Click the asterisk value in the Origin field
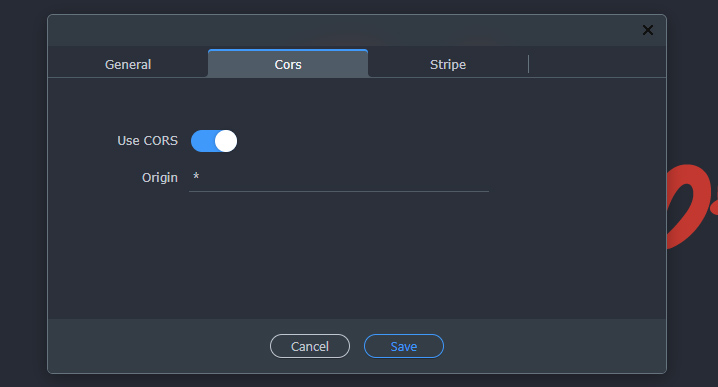 click(x=196, y=176)
